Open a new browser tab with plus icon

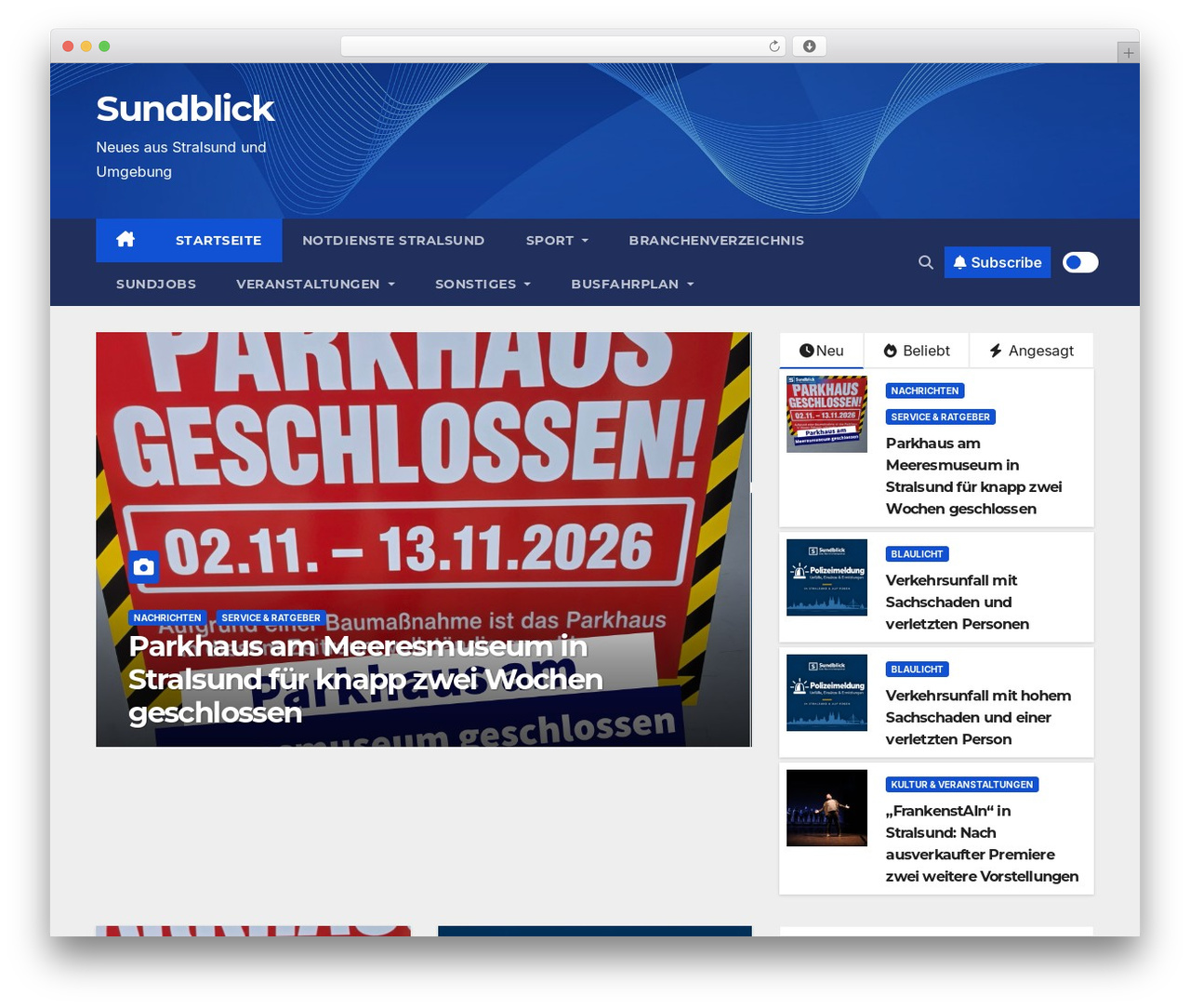1128,53
